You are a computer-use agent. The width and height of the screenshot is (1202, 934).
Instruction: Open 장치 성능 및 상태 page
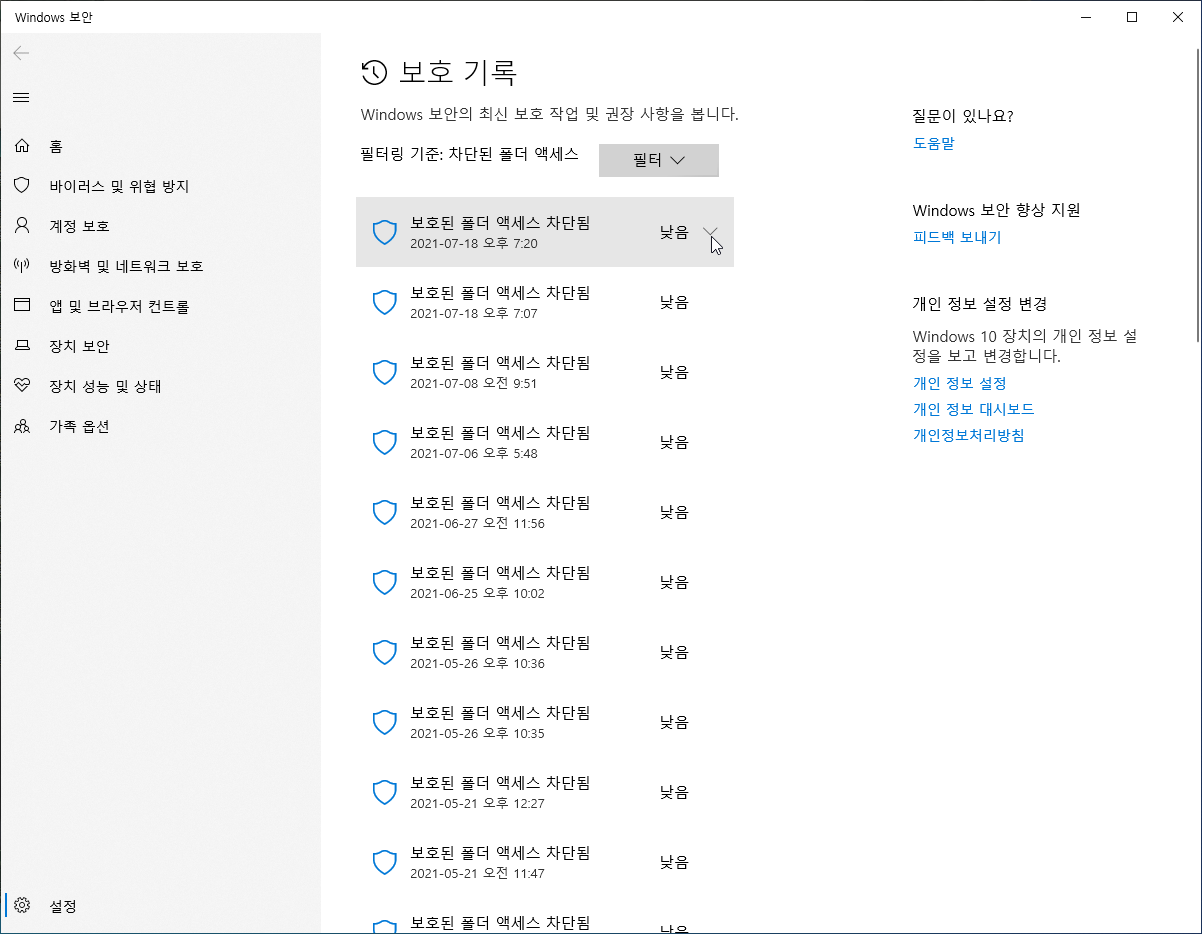[x=105, y=386]
